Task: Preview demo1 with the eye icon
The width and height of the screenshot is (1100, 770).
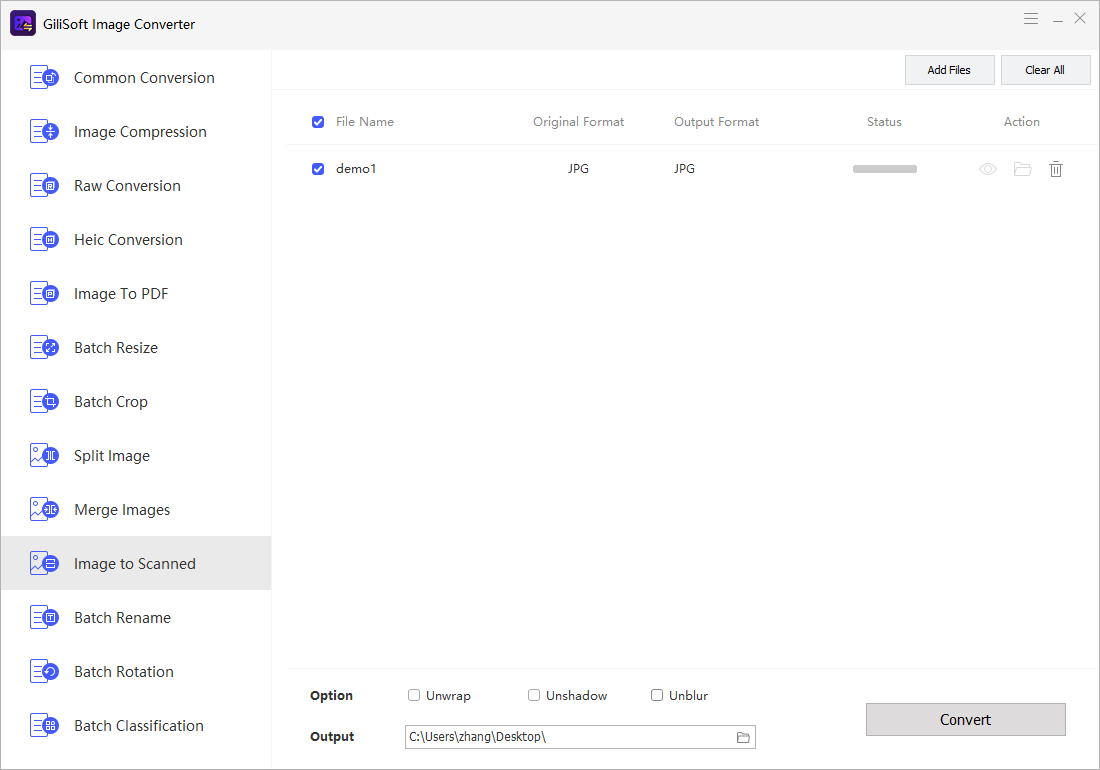Action: 988,169
